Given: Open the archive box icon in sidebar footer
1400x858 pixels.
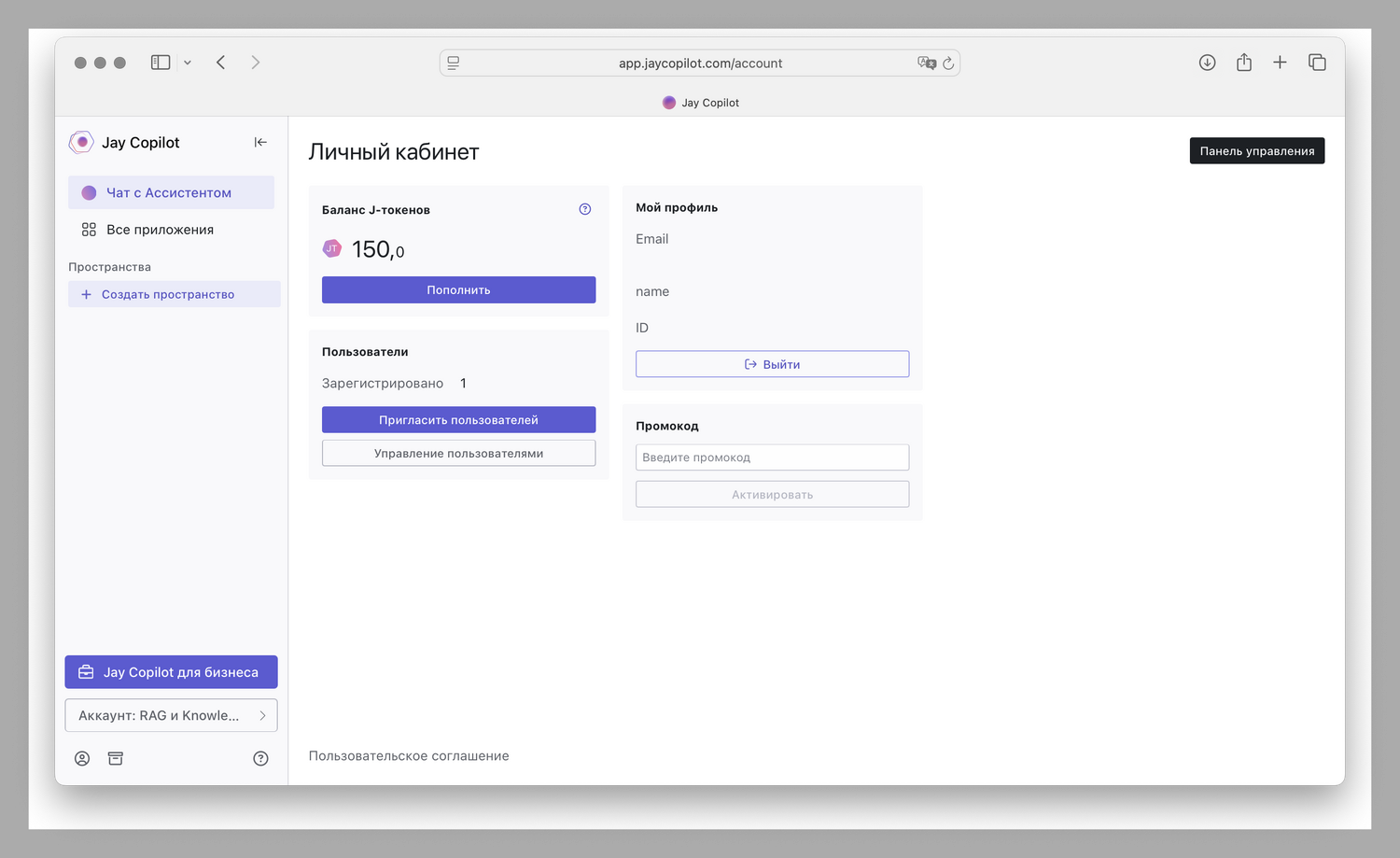Looking at the screenshot, I should 116,758.
